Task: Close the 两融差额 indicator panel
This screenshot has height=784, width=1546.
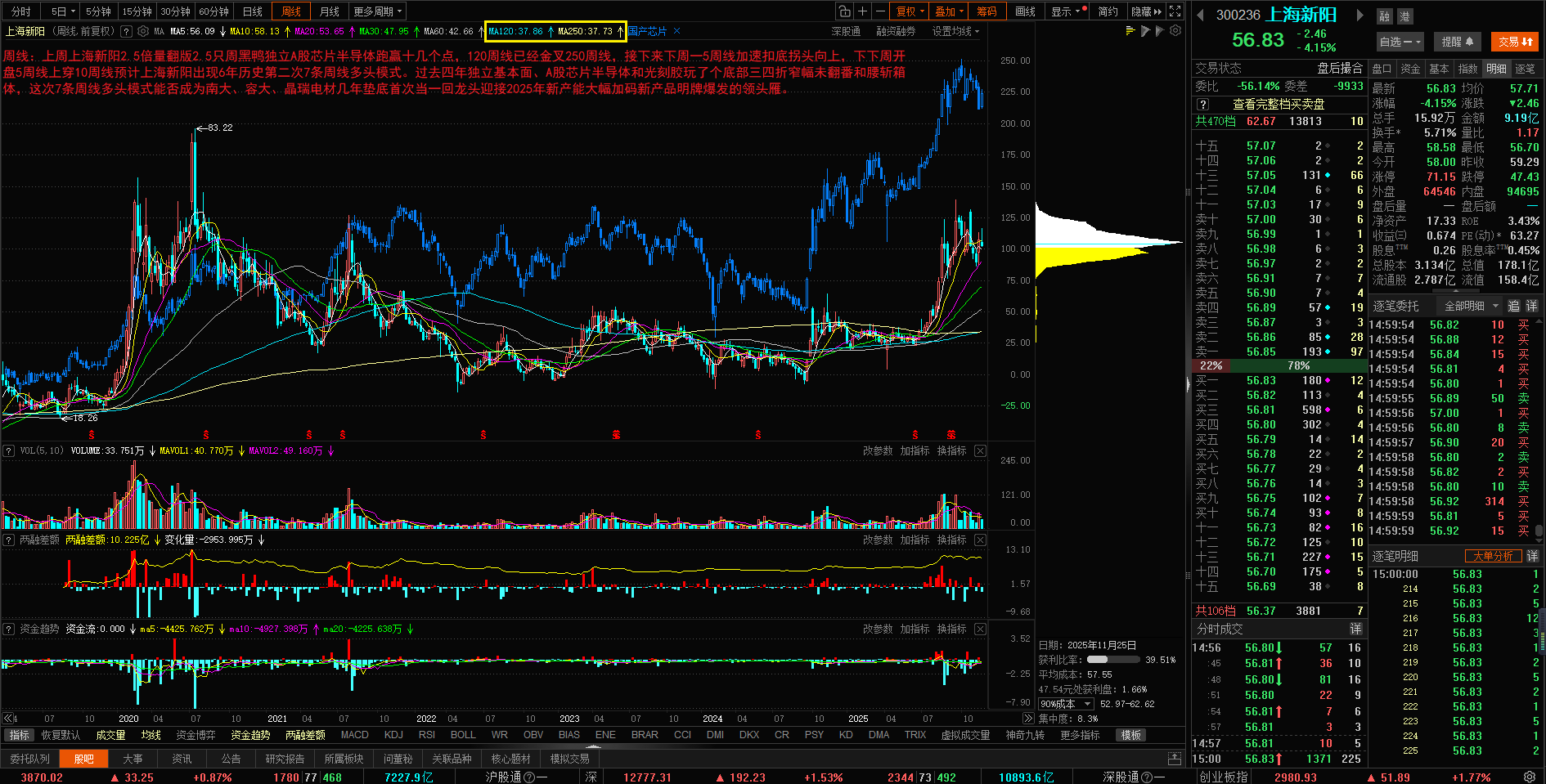Action: pyautogui.click(x=980, y=540)
